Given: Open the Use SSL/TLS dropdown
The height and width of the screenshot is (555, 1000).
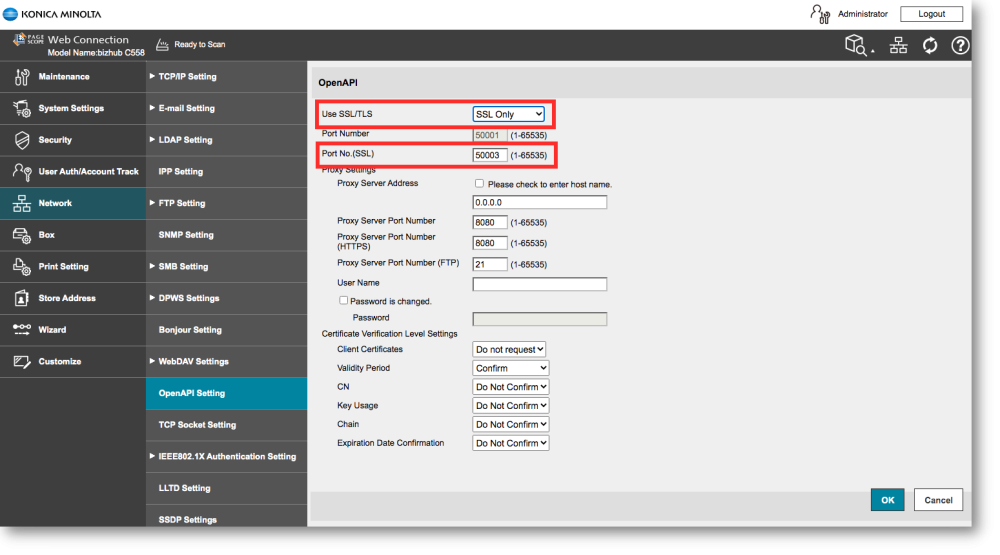Looking at the screenshot, I should click(508, 114).
